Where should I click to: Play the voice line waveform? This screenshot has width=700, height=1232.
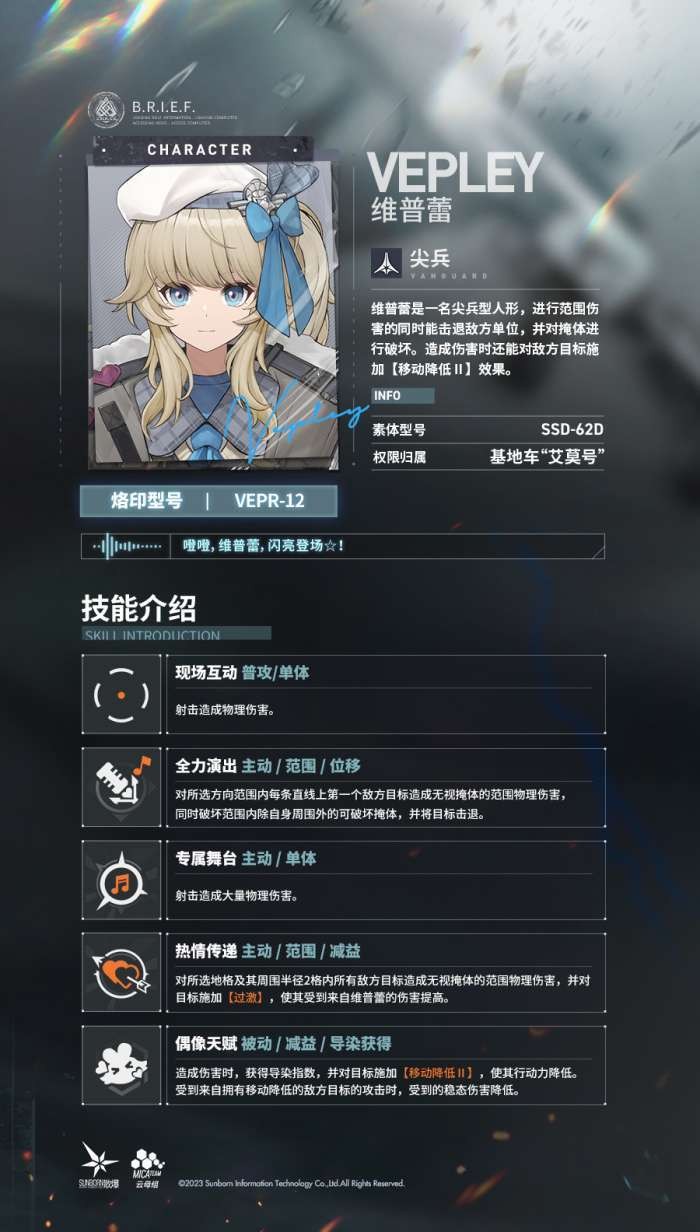127,546
